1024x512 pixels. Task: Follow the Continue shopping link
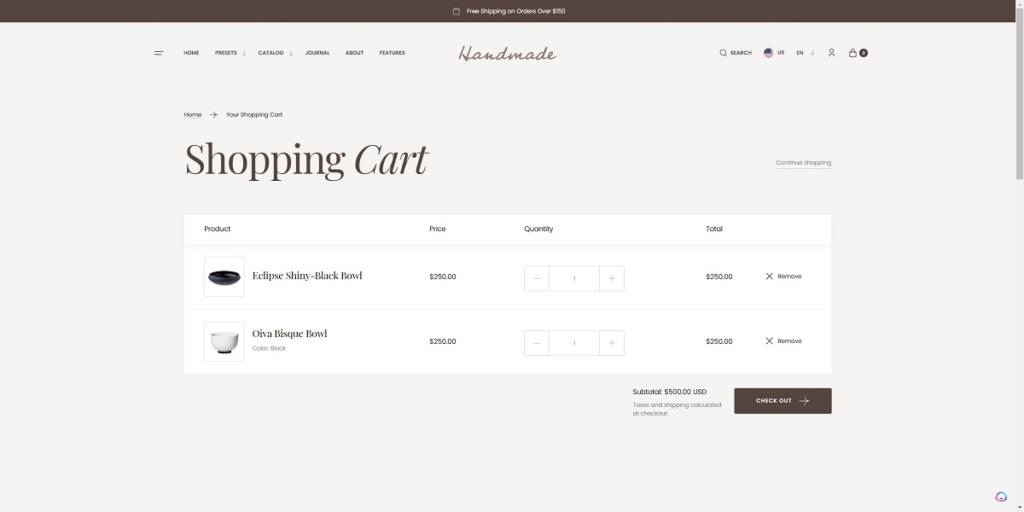click(x=803, y=162)
